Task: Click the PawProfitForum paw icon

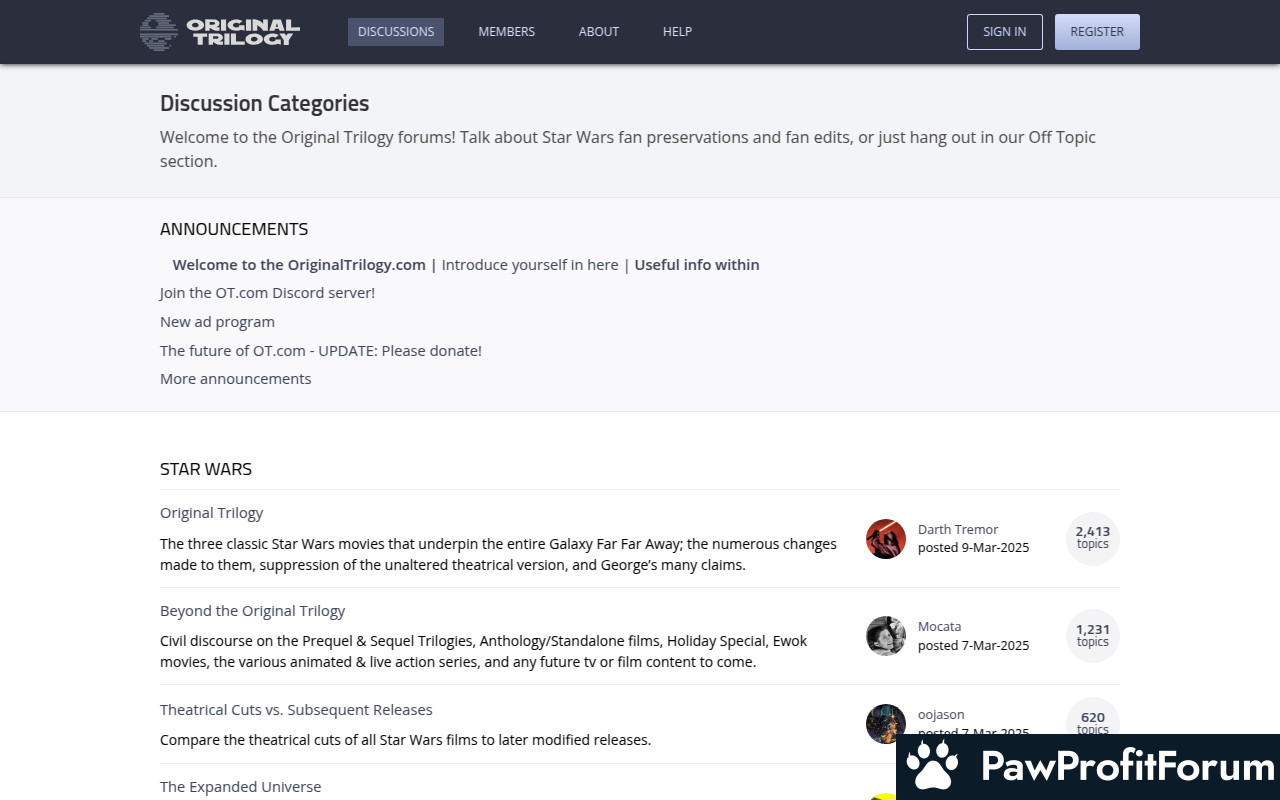Action: click(932, 767)
